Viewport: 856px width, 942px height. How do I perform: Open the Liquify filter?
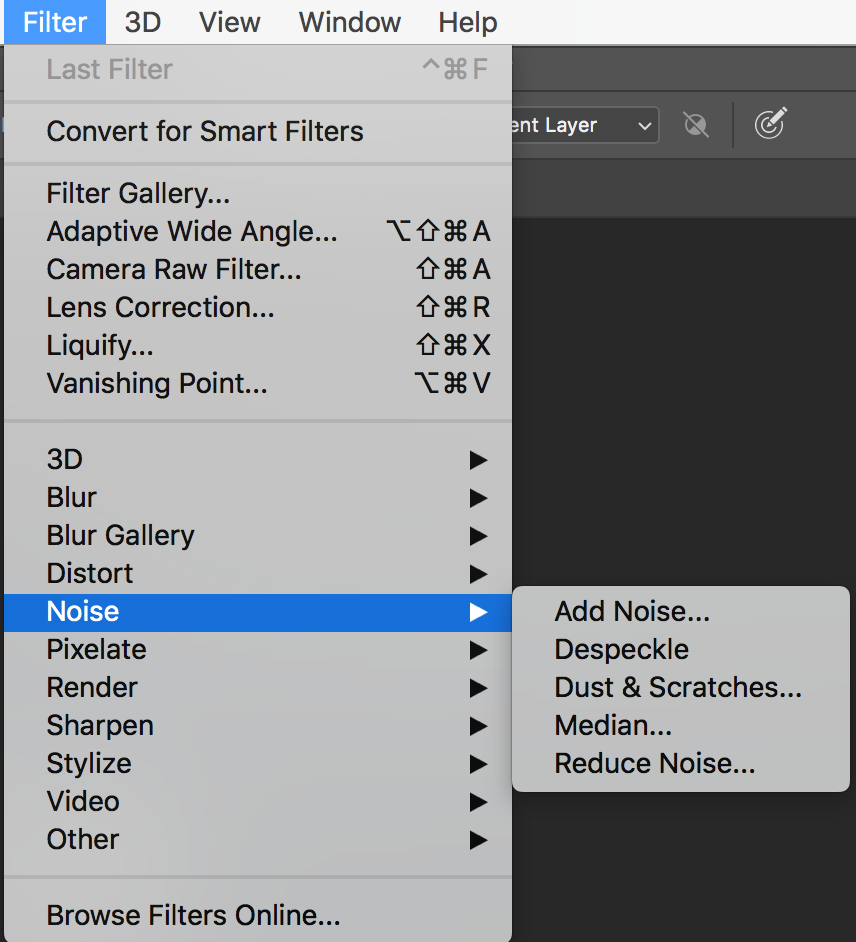pos(258,345)
